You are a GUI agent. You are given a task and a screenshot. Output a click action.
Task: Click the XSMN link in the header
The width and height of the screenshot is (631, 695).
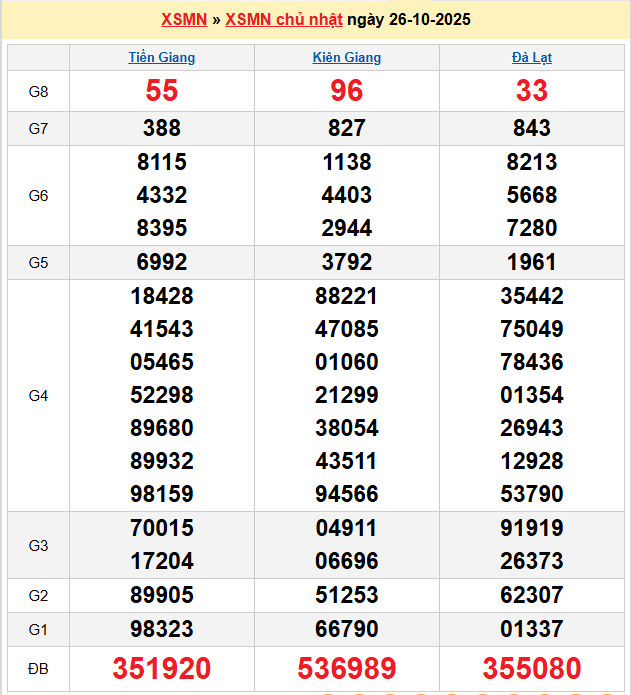[184, 20]
